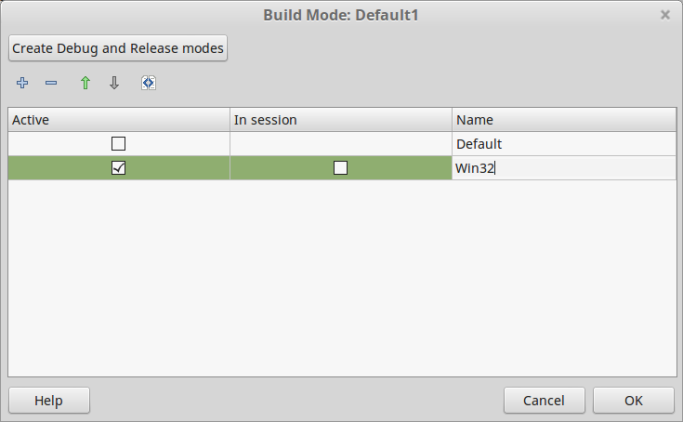Screen dimensions: 683x422
Task: Tick the Active checkbox for Default
Action: [x=118, y=144]
